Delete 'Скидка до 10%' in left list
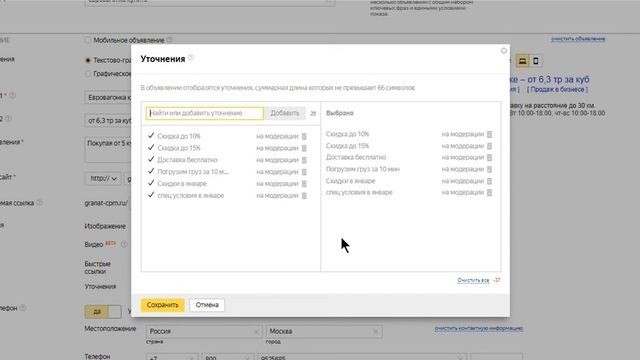Screen dimensions: 640x360 tap(304, 136)
